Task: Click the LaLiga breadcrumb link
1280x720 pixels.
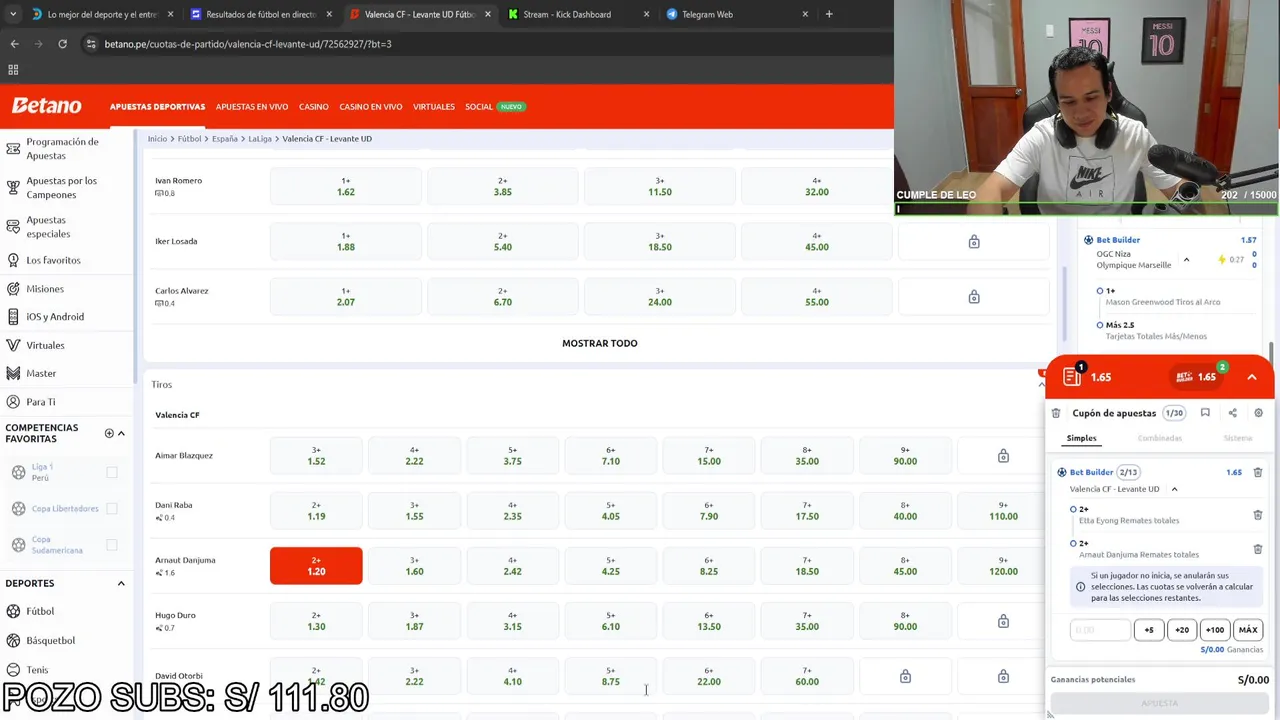Action: click(260, 139)
